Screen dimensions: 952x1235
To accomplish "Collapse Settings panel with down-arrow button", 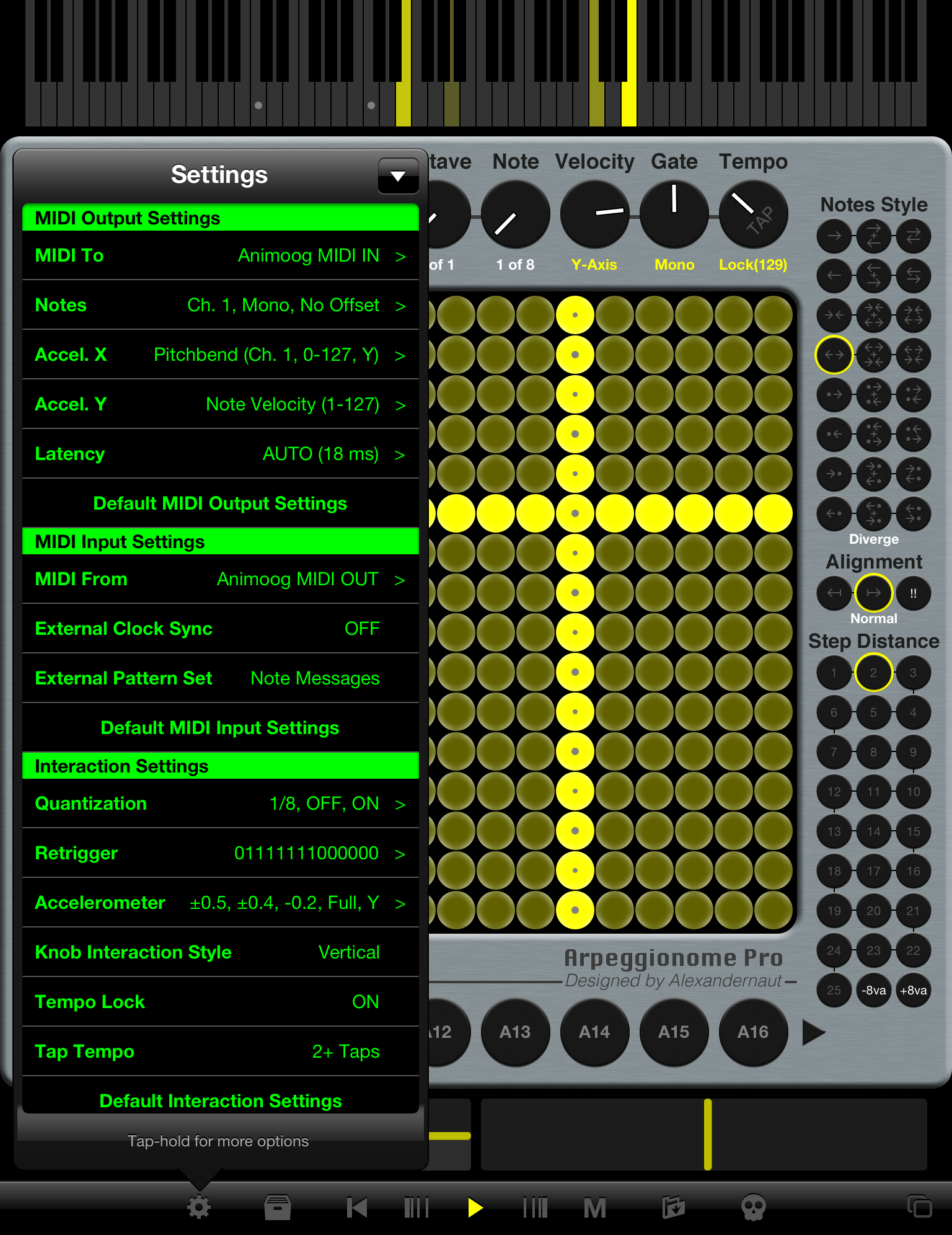I will click(x=398, y=176).
